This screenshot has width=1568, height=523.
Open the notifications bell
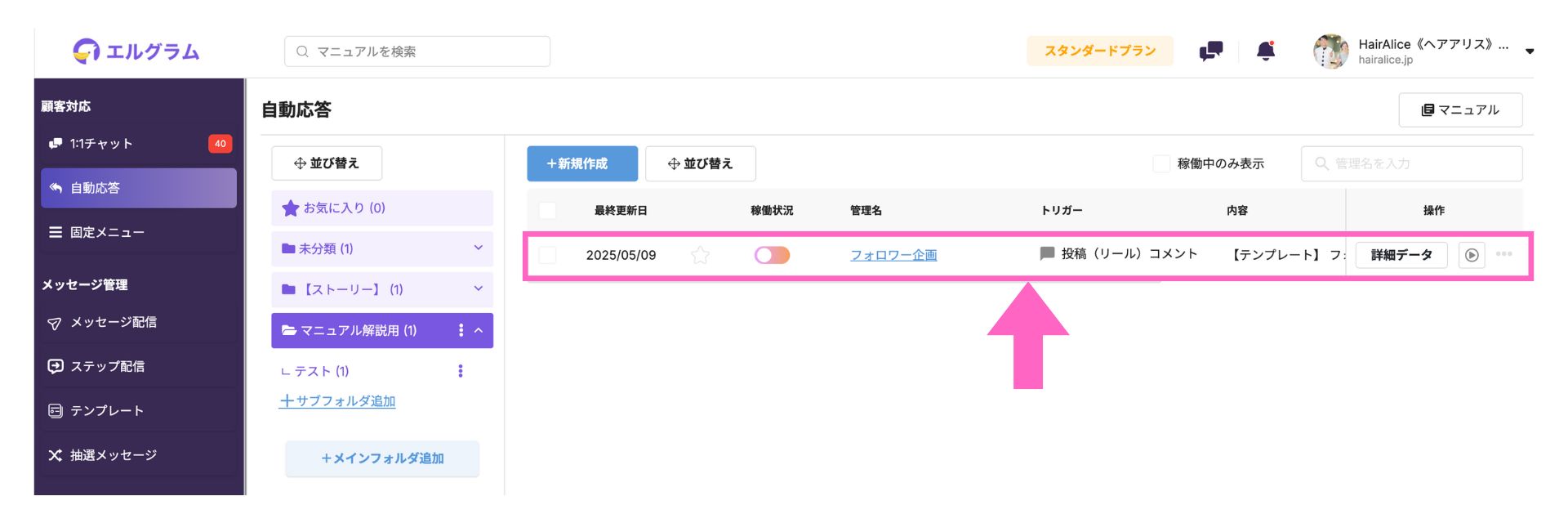(x=1266, y=51)
